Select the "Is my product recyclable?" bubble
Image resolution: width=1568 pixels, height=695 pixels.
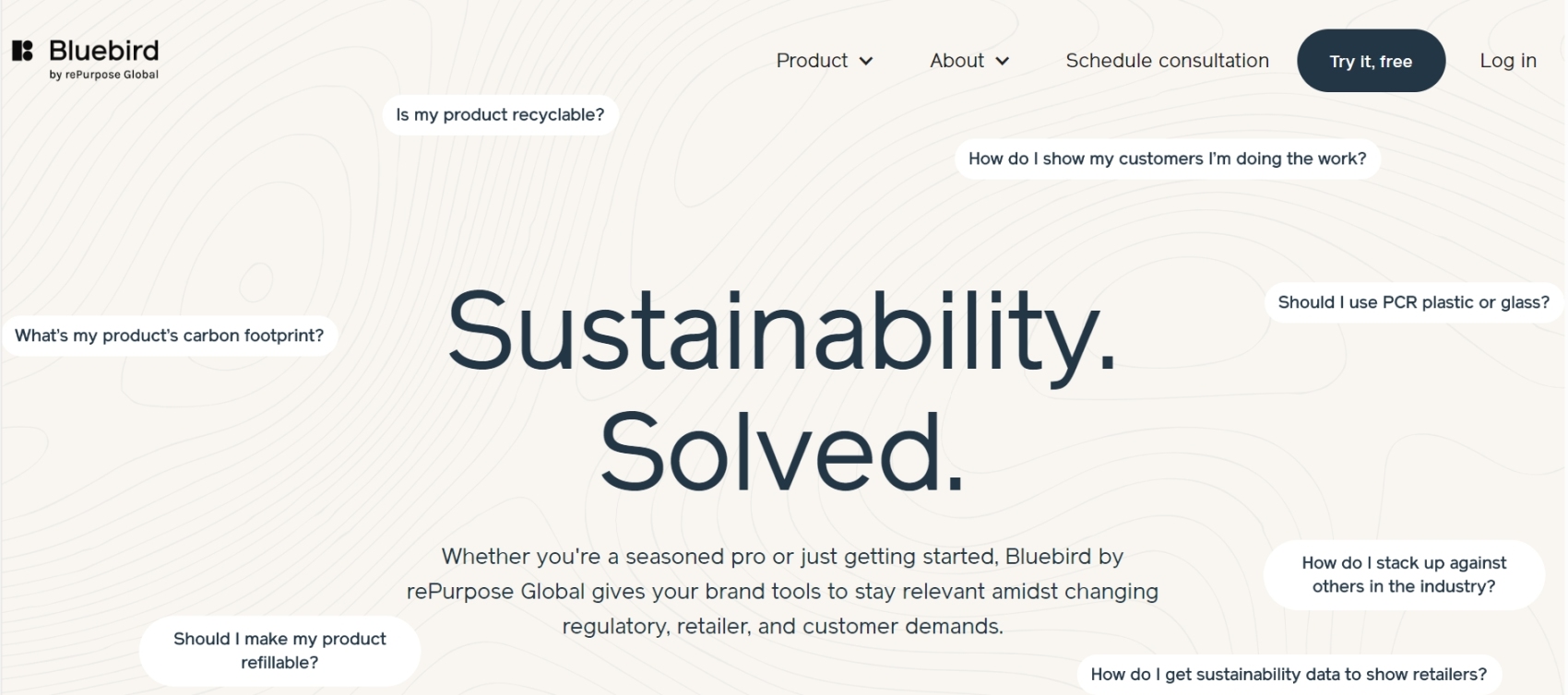coord(500,115)
